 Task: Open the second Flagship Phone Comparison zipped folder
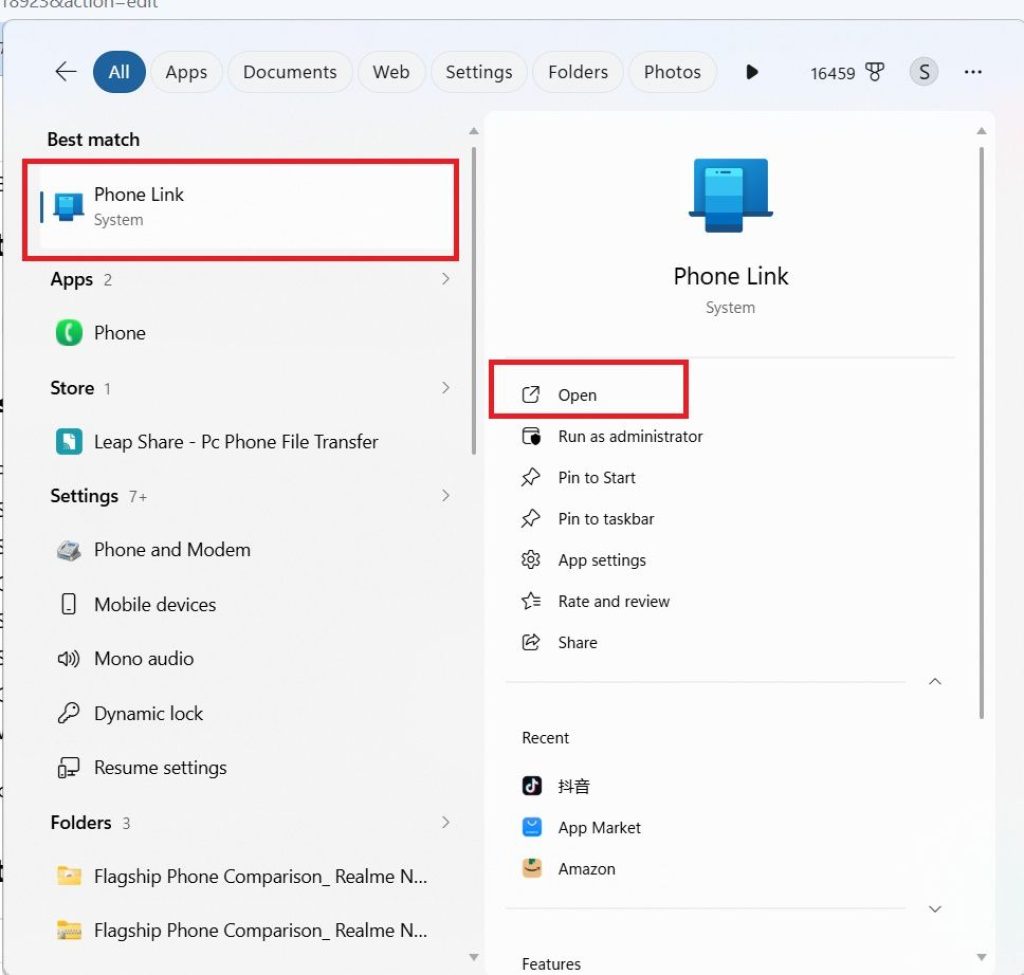(241, 930)
